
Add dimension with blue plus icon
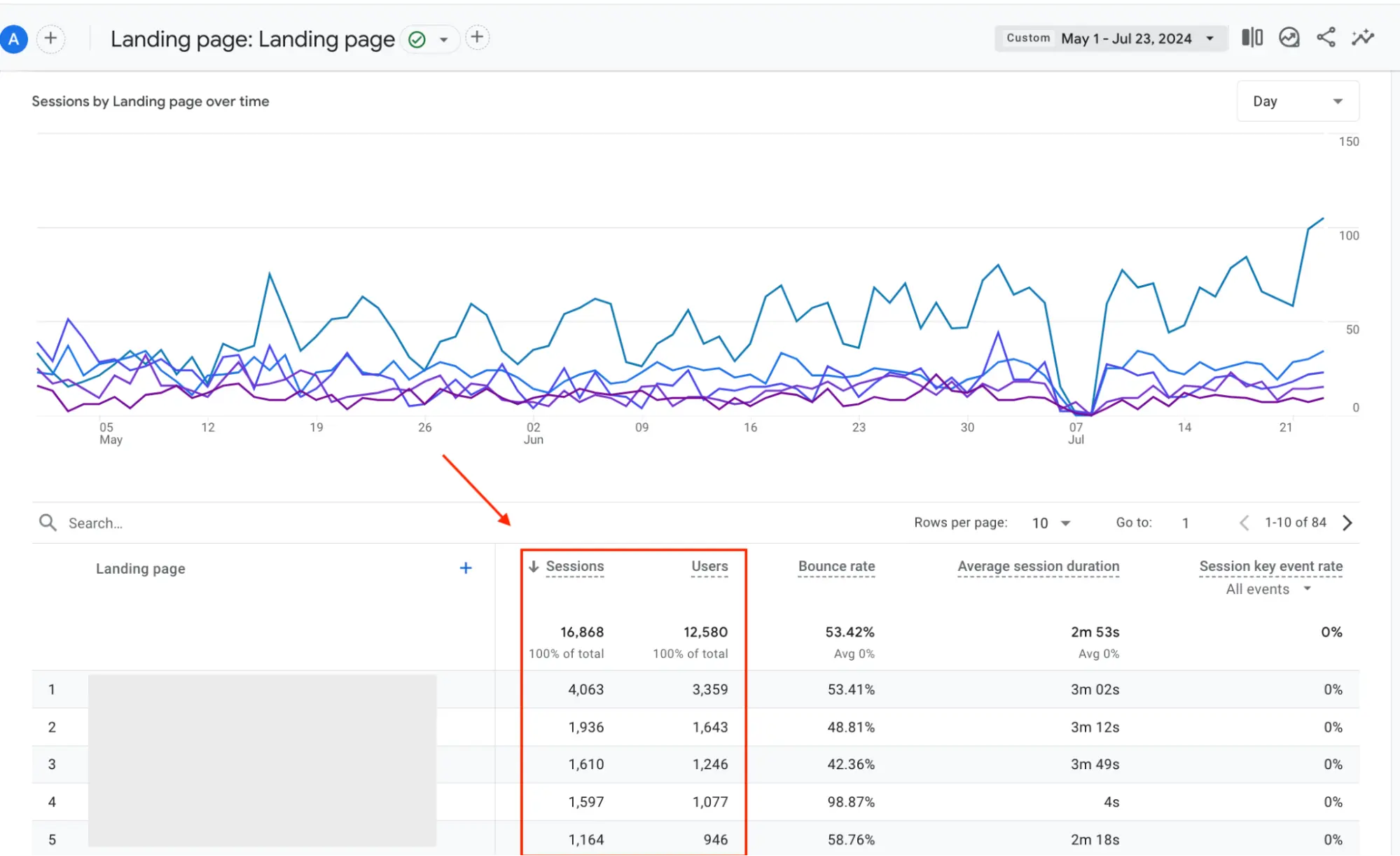tap(466, 568)
